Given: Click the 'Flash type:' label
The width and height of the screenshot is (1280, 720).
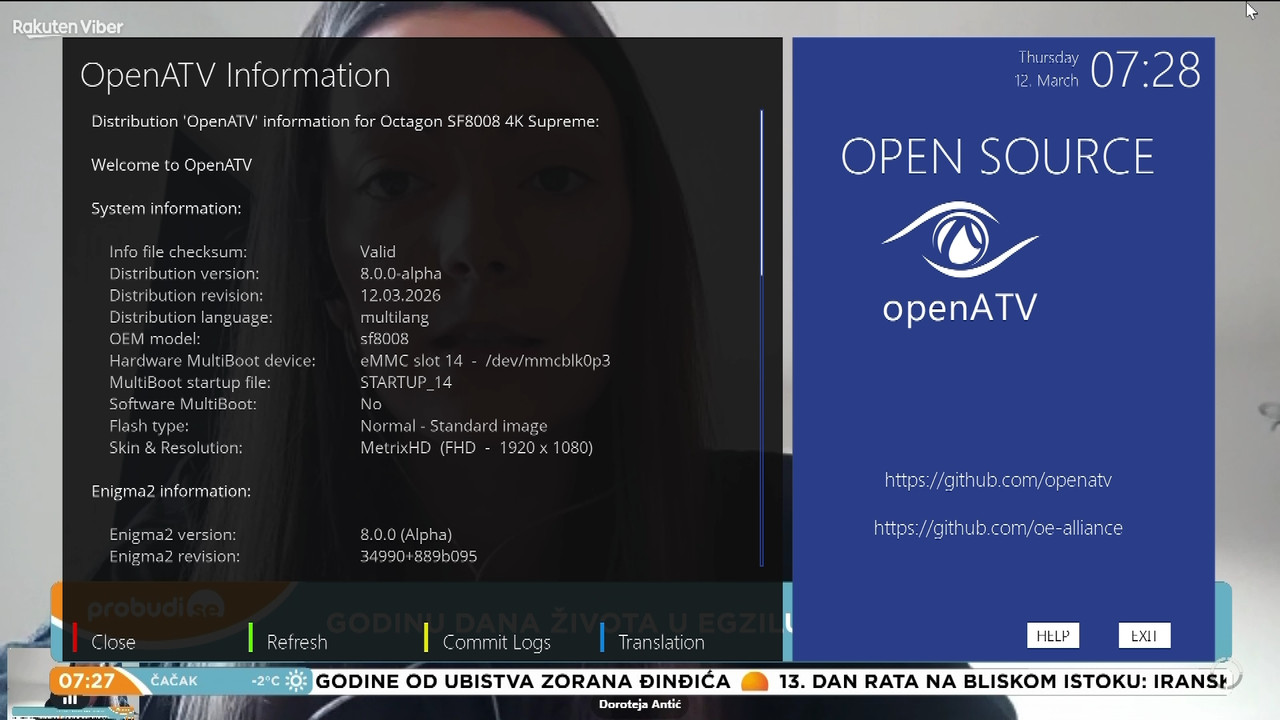Looking at the screenshot, I should [x=149, y=426].
